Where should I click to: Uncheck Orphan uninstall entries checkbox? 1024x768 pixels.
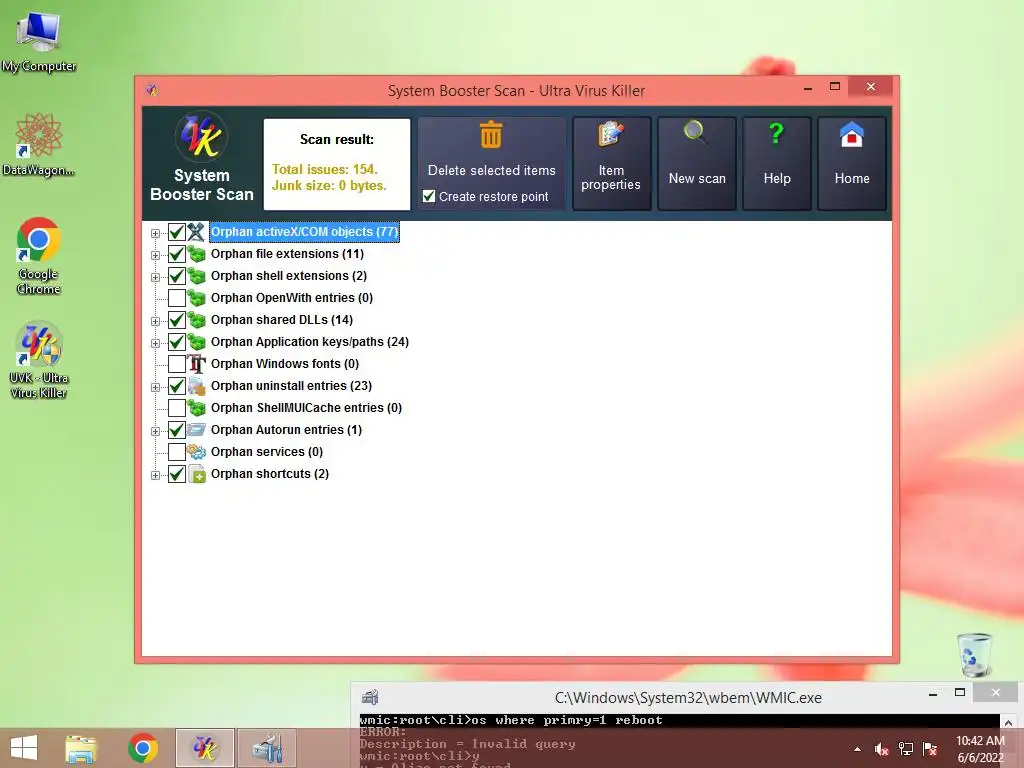[x=176, y=386]
